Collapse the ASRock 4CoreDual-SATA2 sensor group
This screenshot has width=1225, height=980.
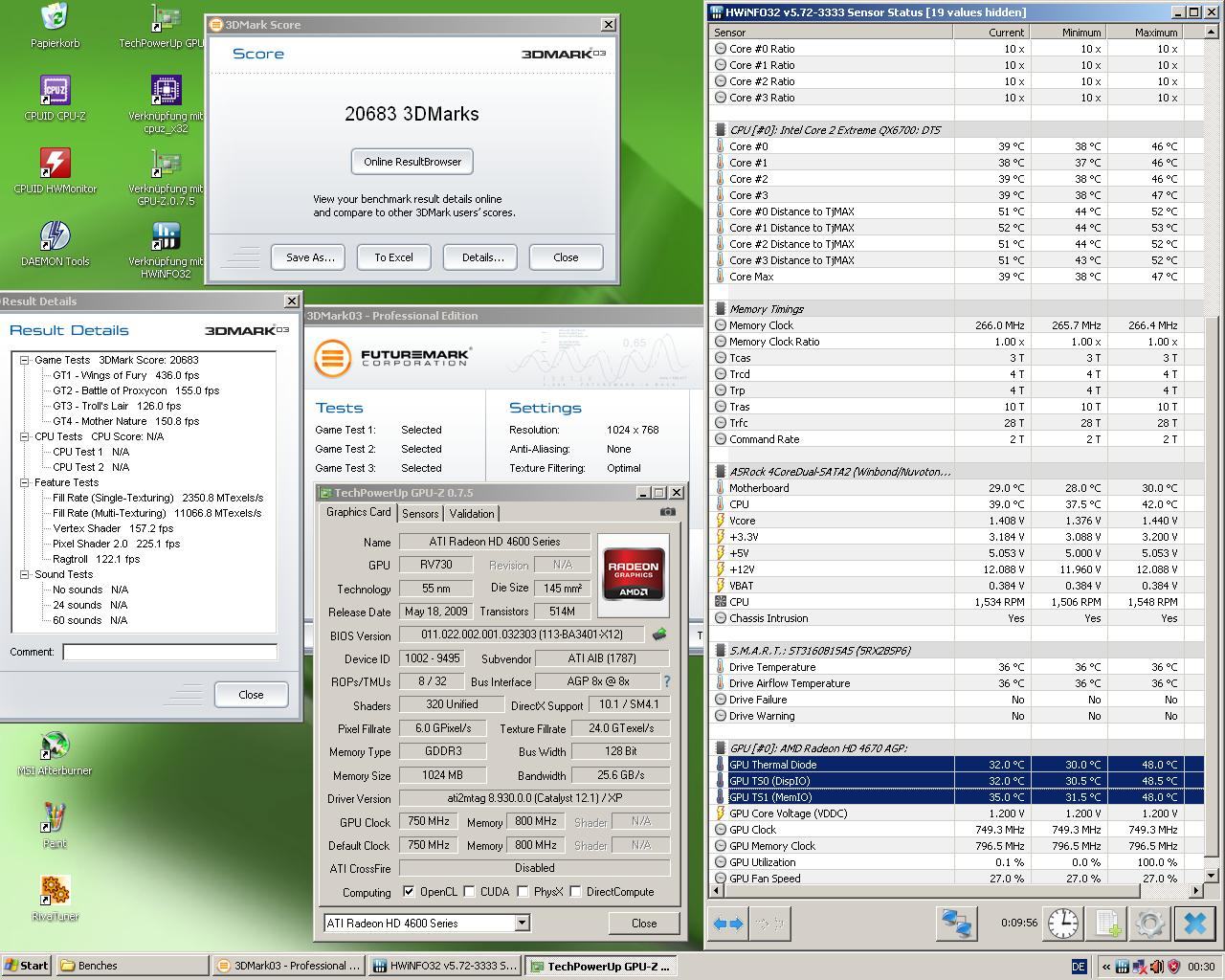click(720, 472)
